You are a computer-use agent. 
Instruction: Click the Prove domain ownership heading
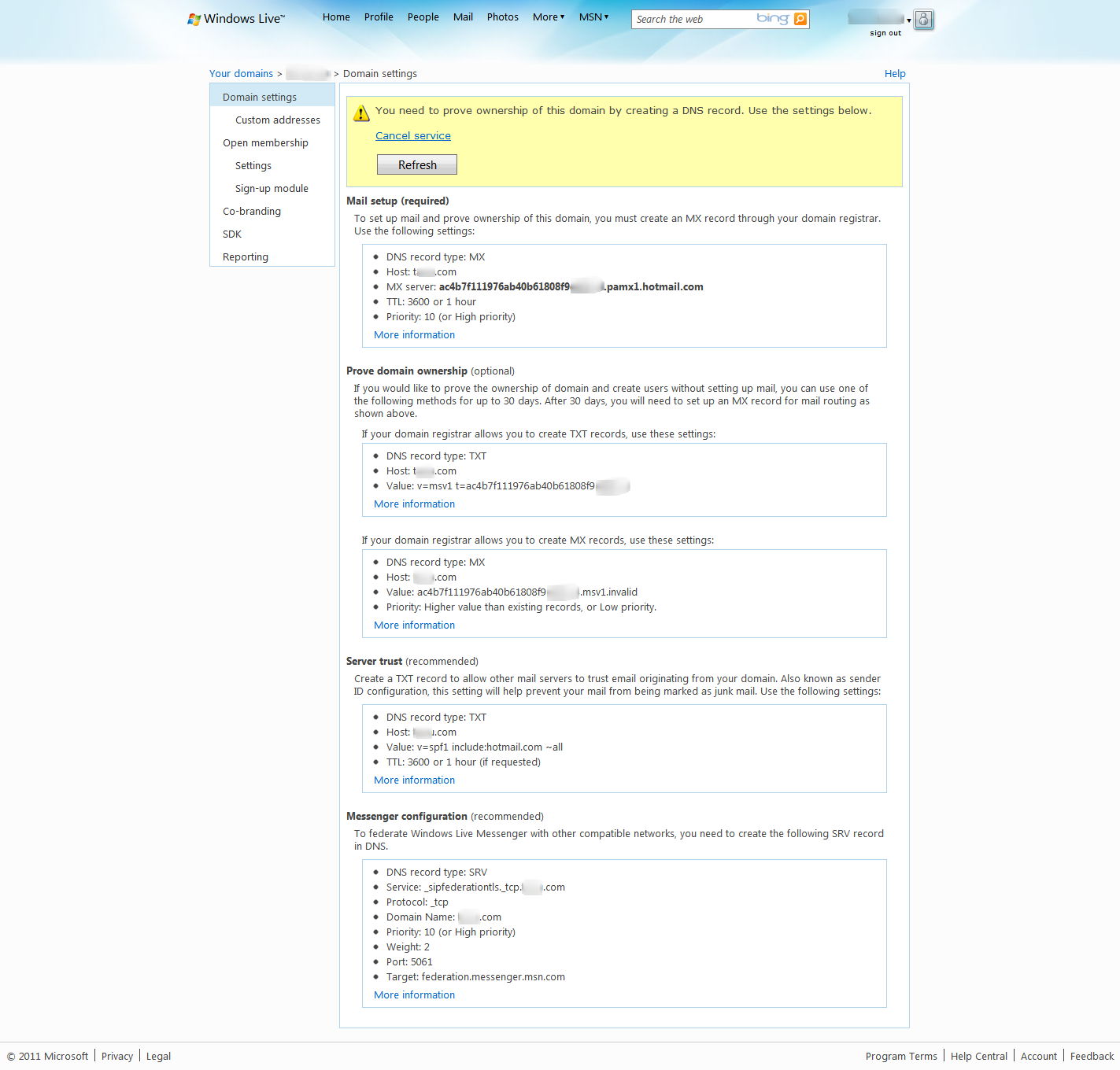click(407, 371)
